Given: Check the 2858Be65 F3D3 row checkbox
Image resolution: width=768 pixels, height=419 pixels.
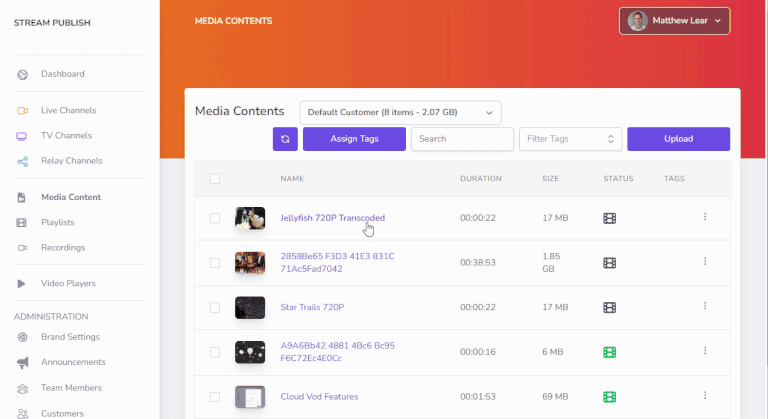Looking at the screenshot, I should click(x=215, y=263).
